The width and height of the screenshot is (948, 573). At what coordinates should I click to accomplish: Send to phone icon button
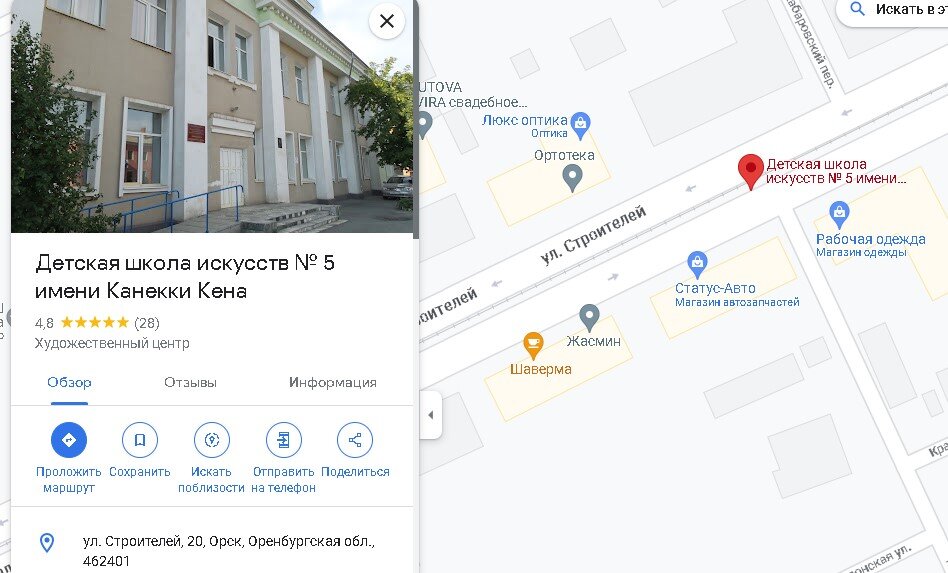click(284, 439)
